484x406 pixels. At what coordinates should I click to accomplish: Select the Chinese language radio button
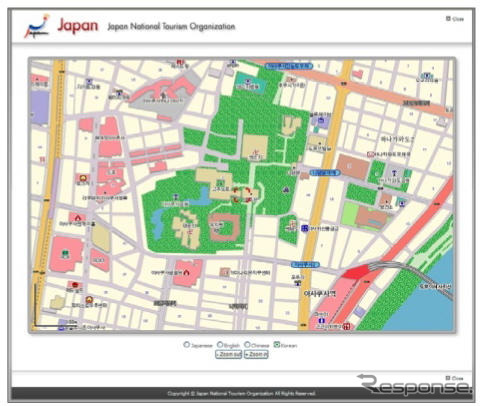(x=247, y=345)
